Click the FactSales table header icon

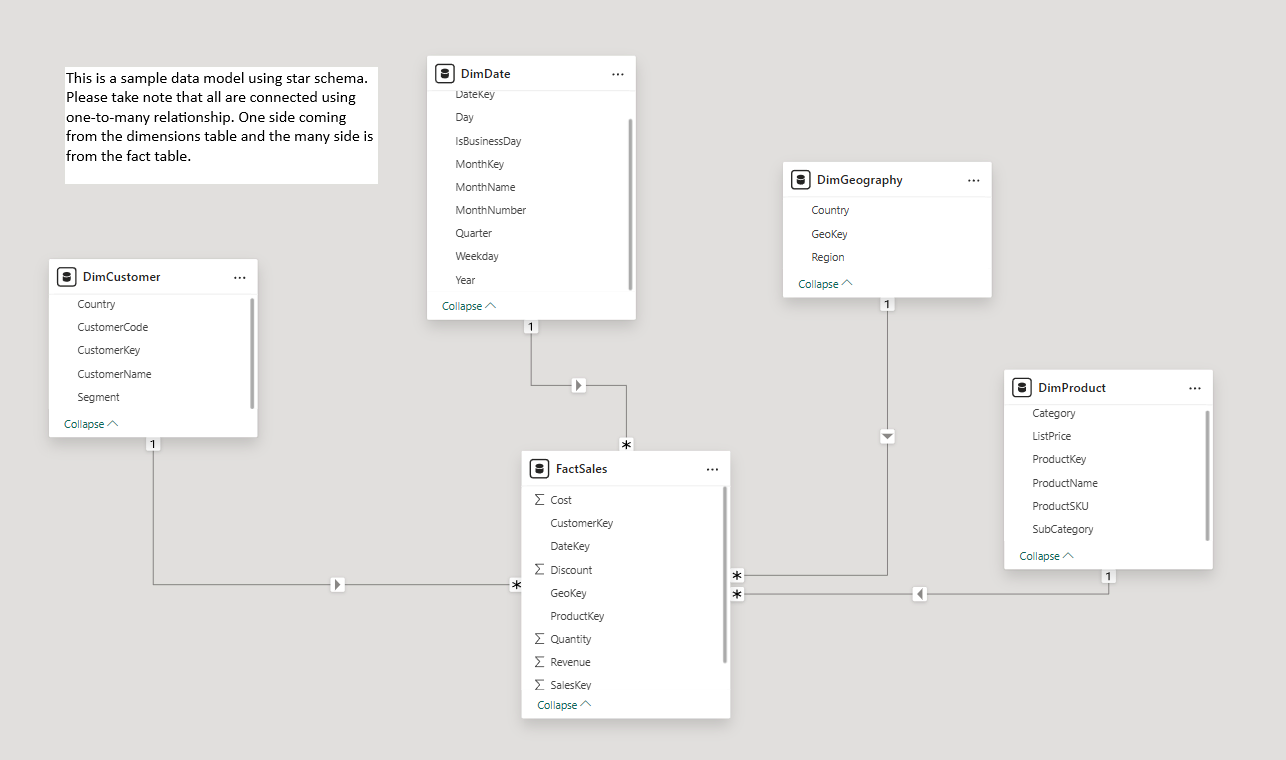point(540,469)
